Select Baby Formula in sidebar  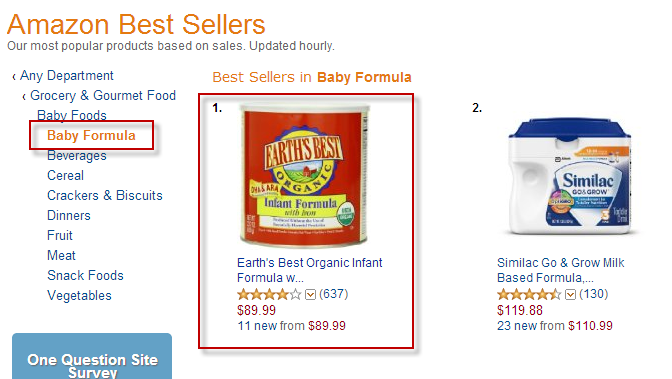click(91, 135)
